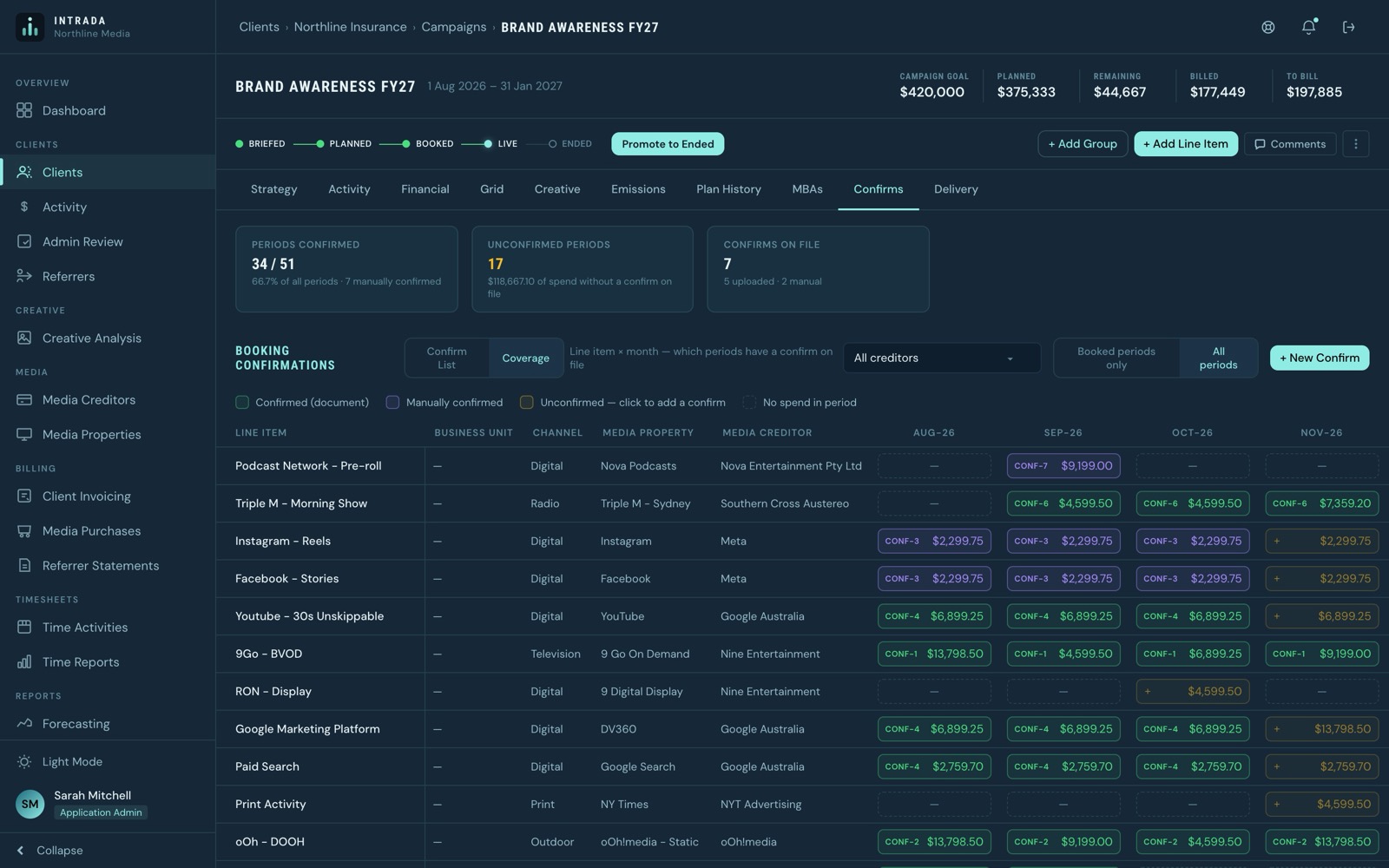The width and height of the screenshot is (1389, 868).
Task: Open the help lifebuoy icon
Action: pos(1268,27)
